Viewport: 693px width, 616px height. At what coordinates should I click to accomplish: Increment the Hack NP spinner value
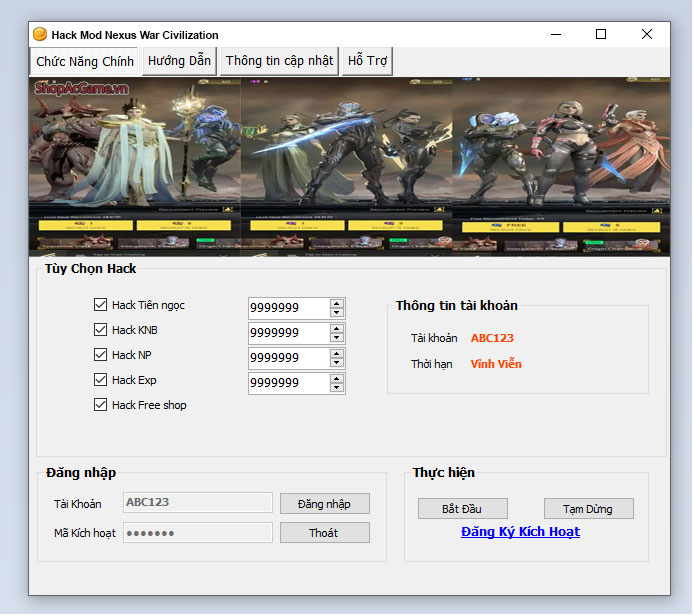tap(337, 354)
